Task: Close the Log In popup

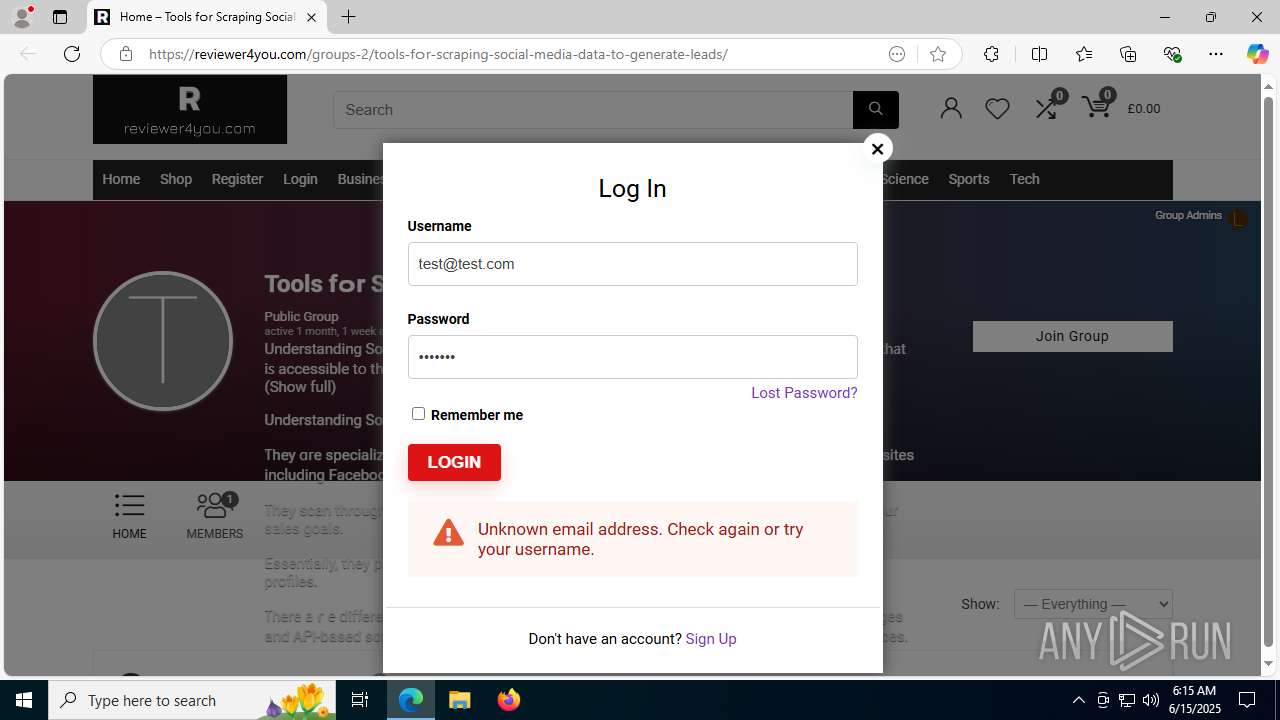Action: point(877,149)
